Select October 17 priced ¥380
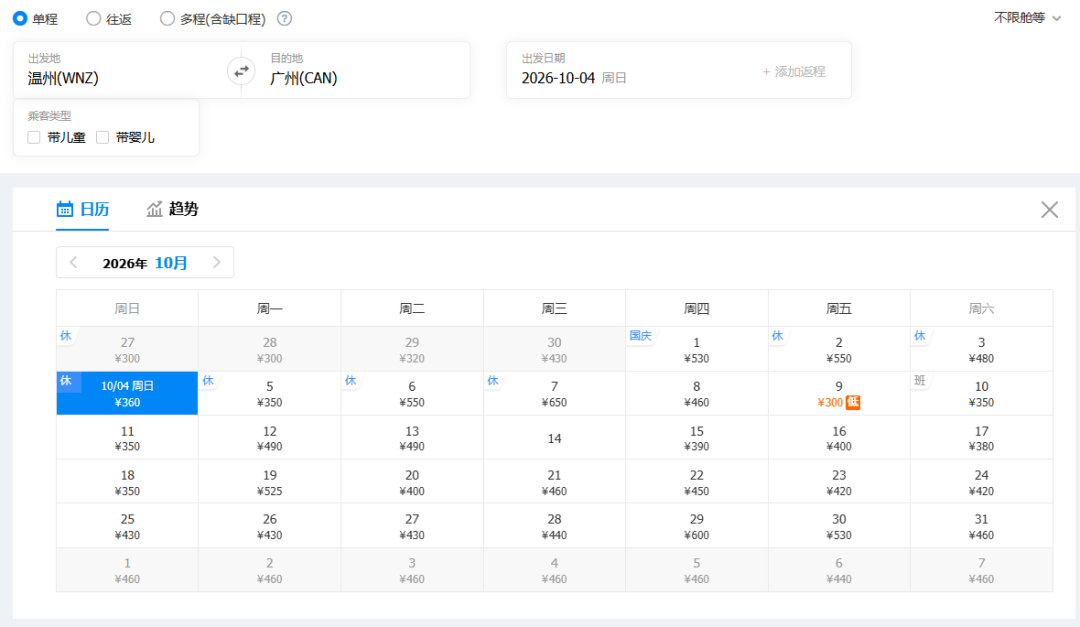 tap(982, 438)
